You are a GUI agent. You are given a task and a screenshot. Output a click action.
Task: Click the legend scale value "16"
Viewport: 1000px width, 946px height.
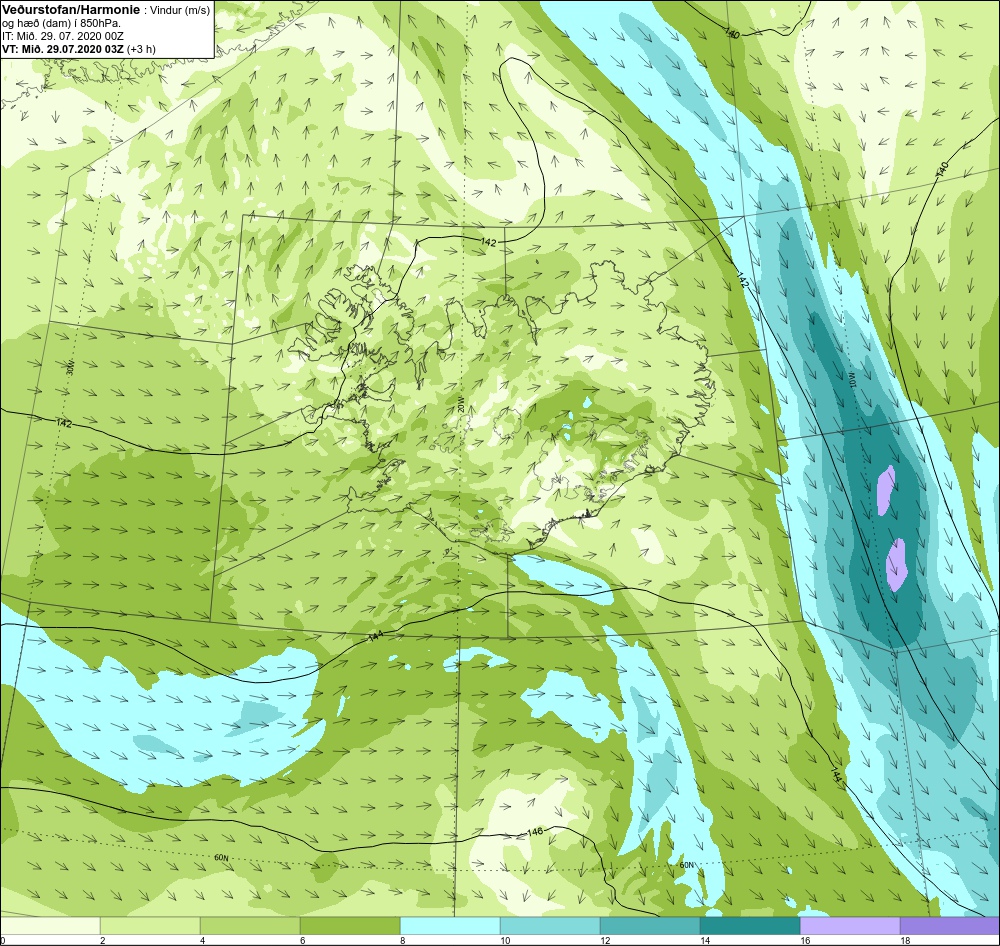(x=805, y=940)
